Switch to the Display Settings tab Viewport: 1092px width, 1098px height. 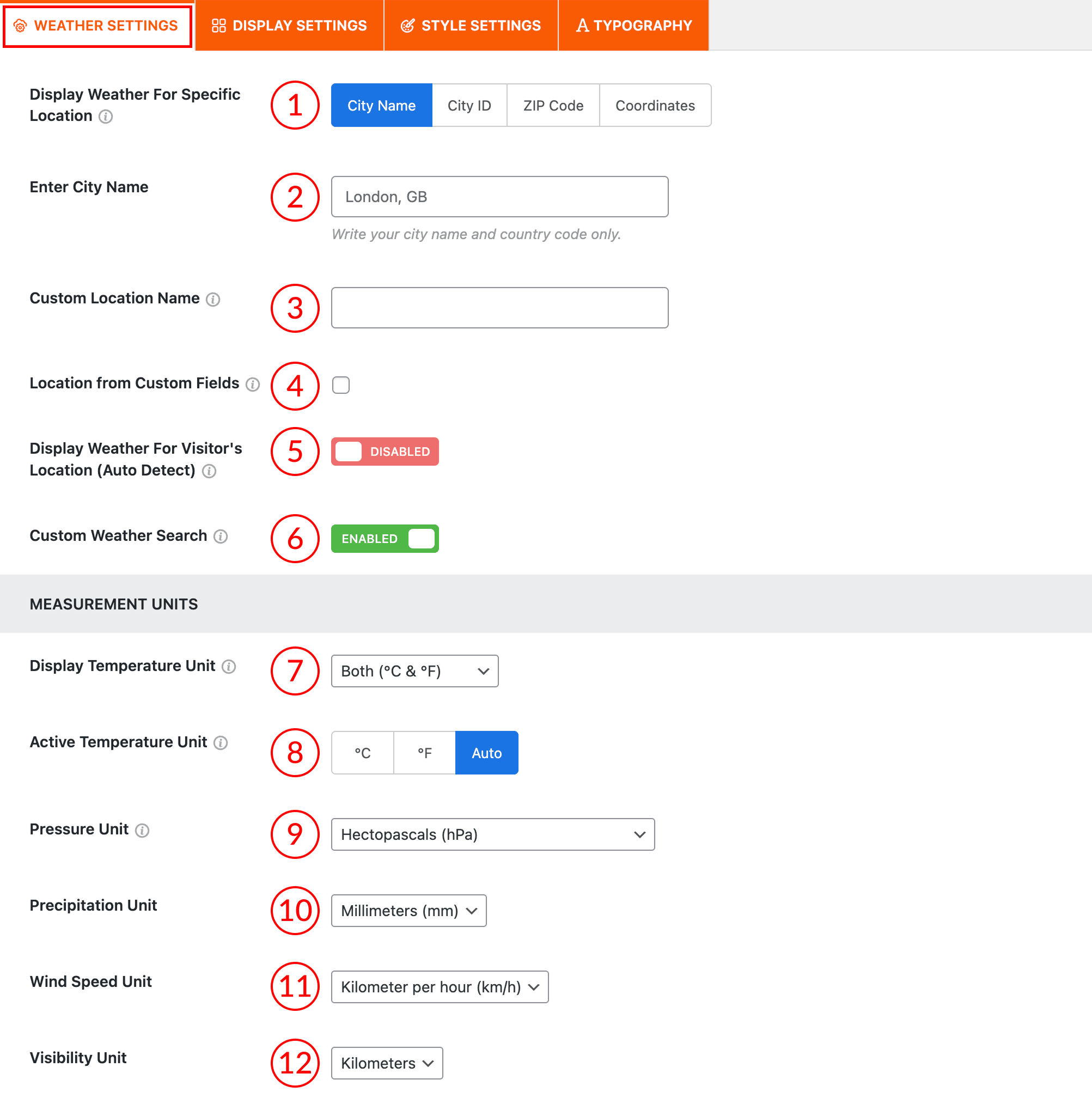pos(289,25)
